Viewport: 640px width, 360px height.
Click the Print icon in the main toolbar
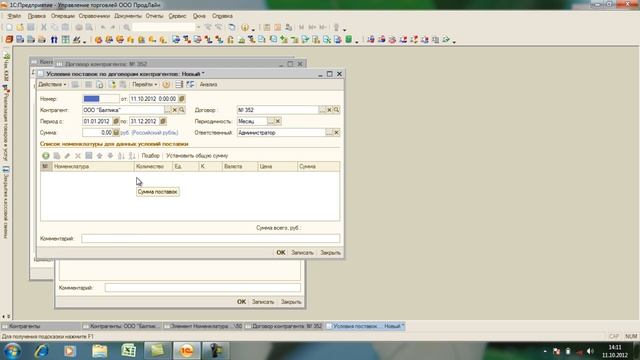tap(79, 27)
